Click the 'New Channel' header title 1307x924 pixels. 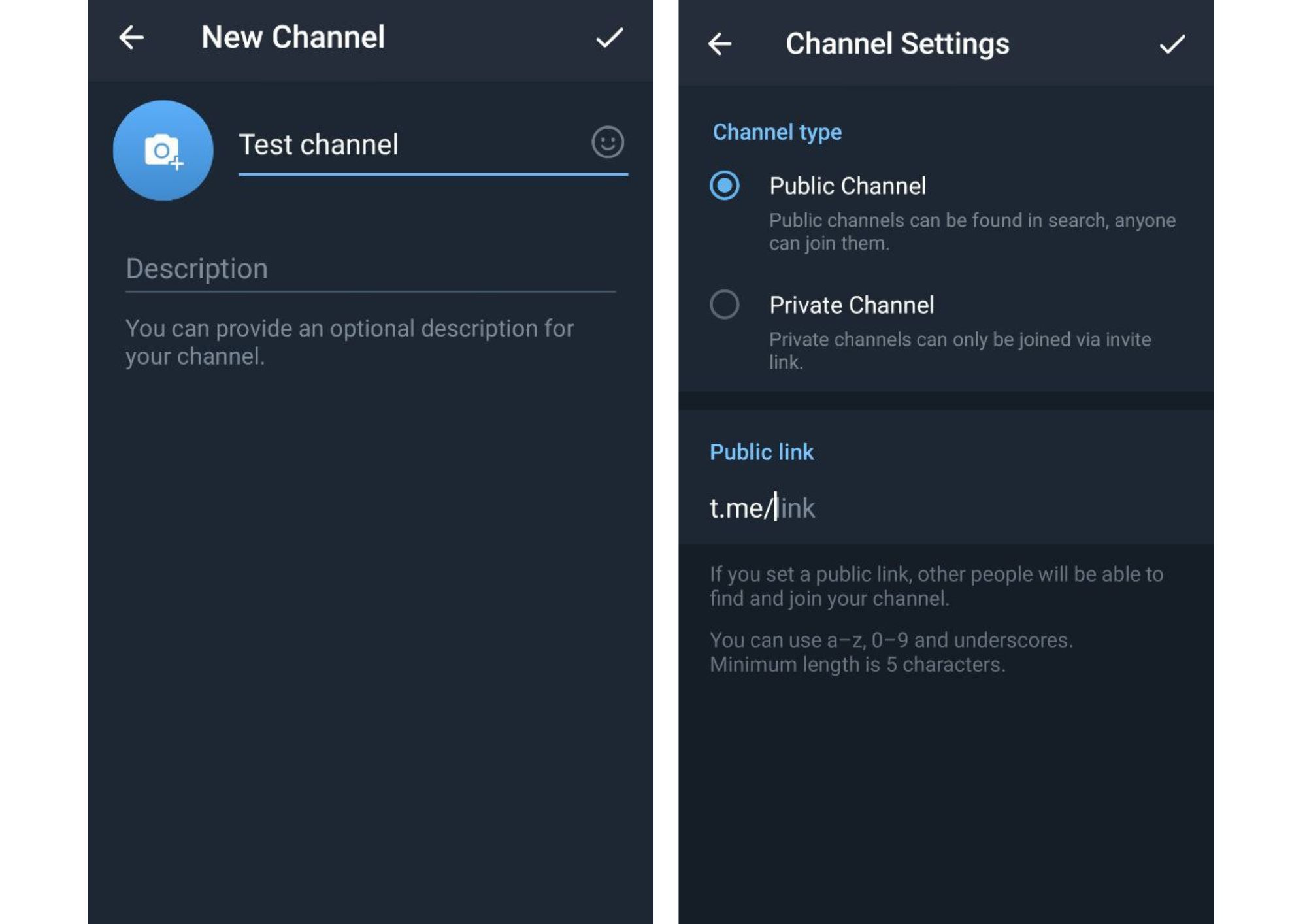pyautogui.click(x=293, y=37)
